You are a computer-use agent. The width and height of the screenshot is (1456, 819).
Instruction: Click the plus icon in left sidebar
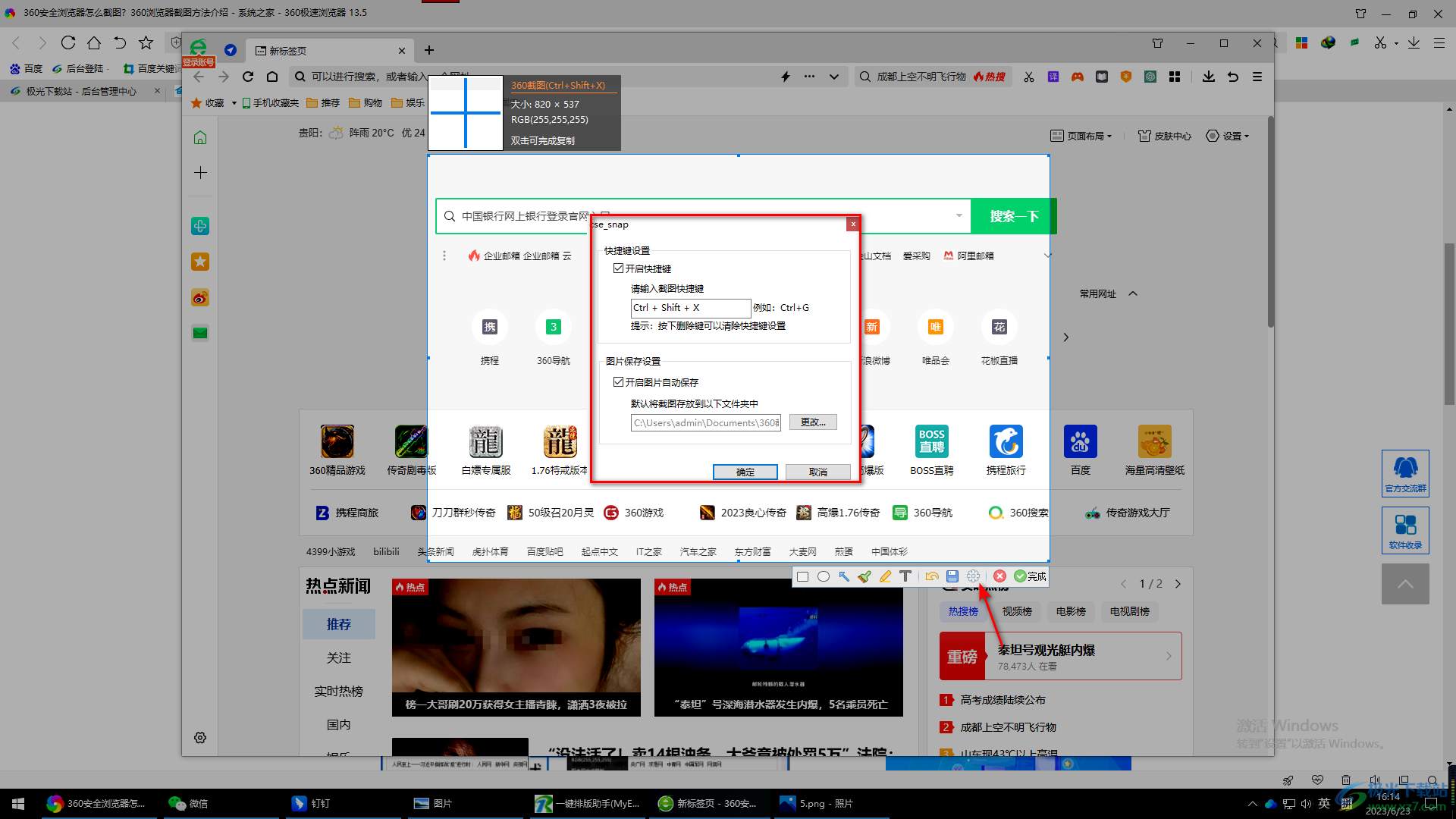tap(200, 173)
